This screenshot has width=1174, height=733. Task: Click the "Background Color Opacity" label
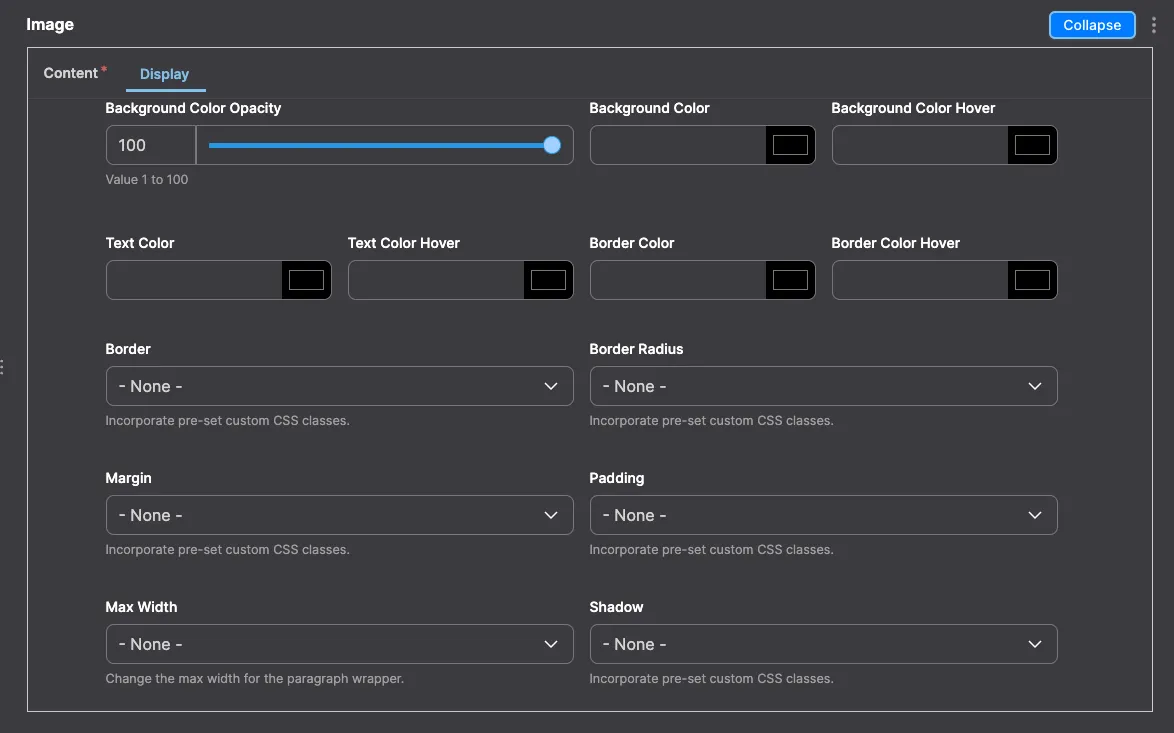193,108
